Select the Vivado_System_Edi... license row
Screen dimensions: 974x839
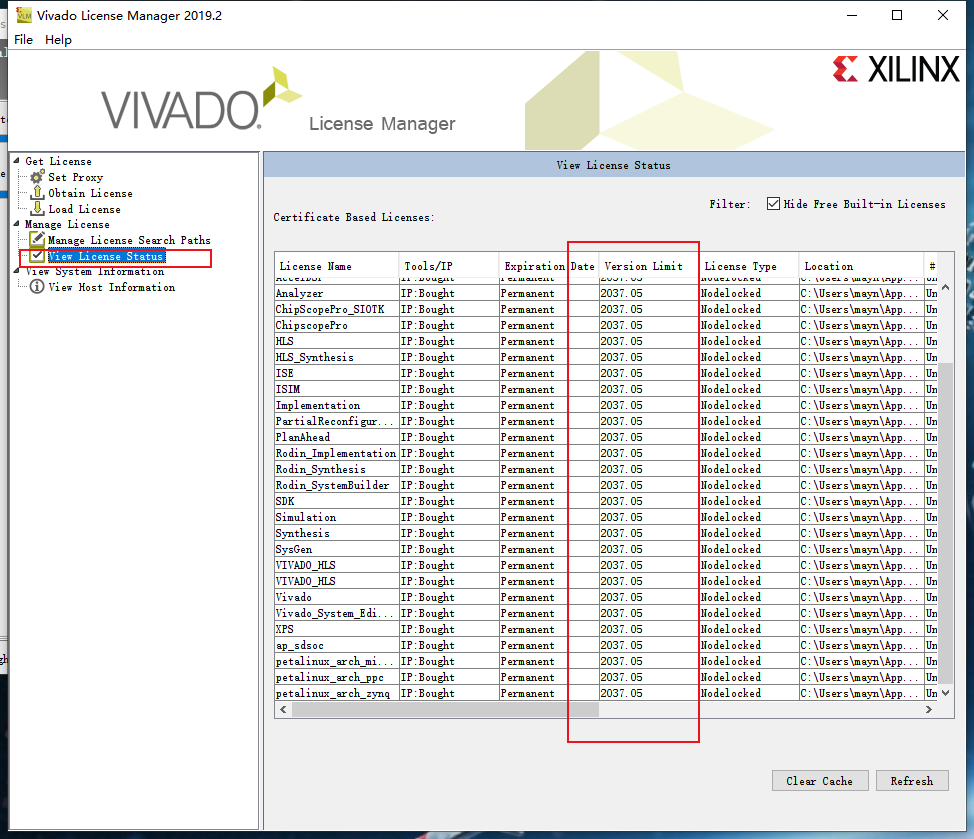click(606, 614)
